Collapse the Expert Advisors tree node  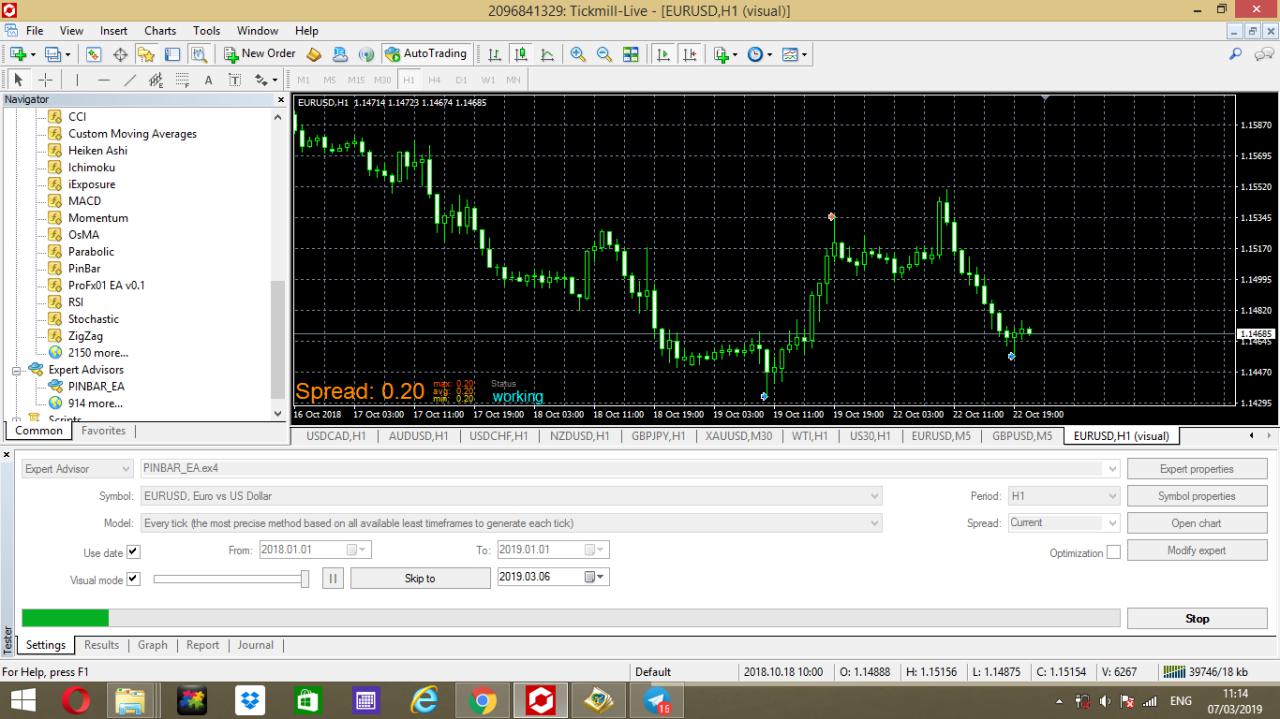tap(16, 370)
